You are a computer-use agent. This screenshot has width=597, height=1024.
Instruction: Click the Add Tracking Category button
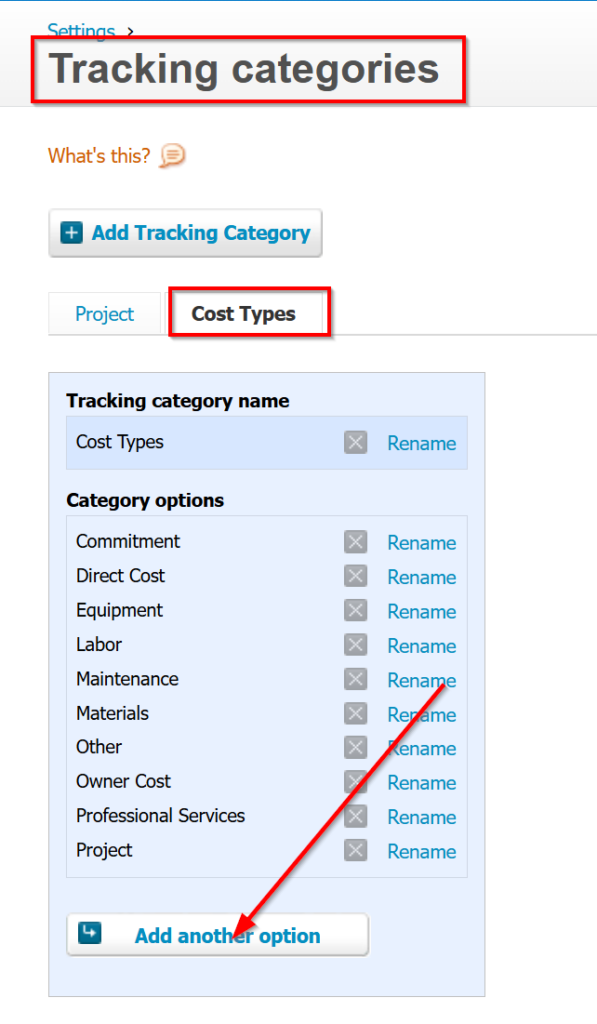(186, 232)
